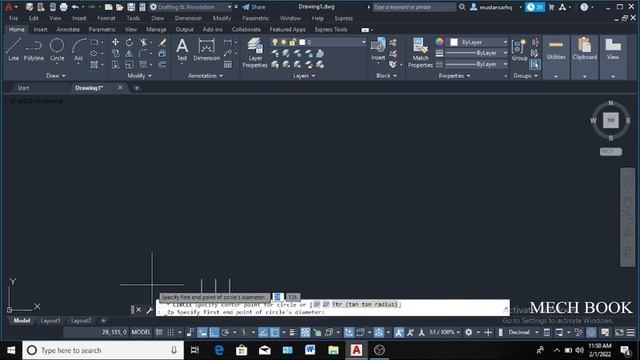Switch to the Start file tab
The image size is (640, 360).
click(23, 88)
